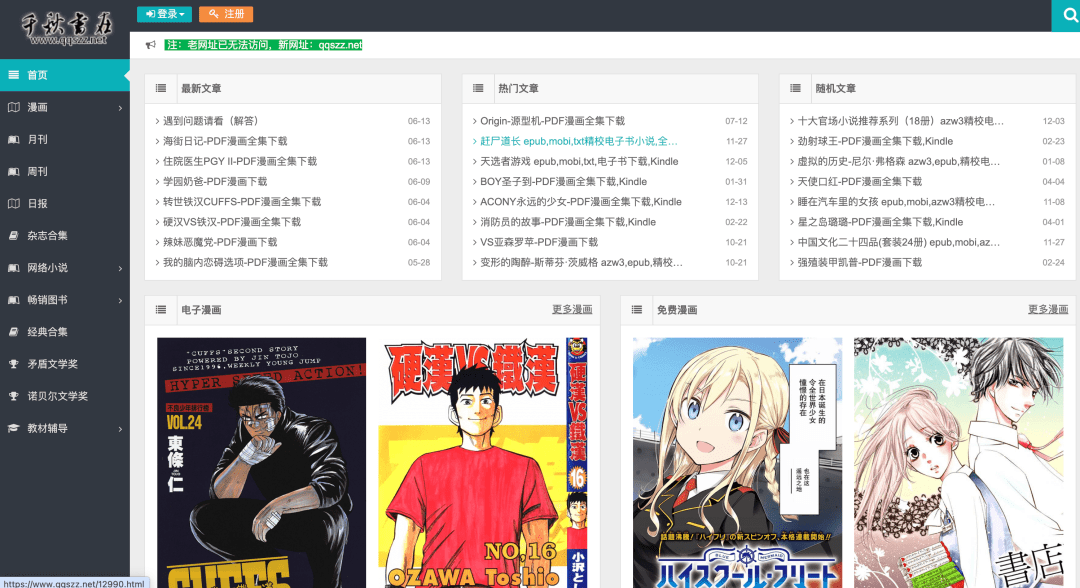
Task: Click the 首页 home menu icon
Action: pyautogui.click(x=14, y=74)
